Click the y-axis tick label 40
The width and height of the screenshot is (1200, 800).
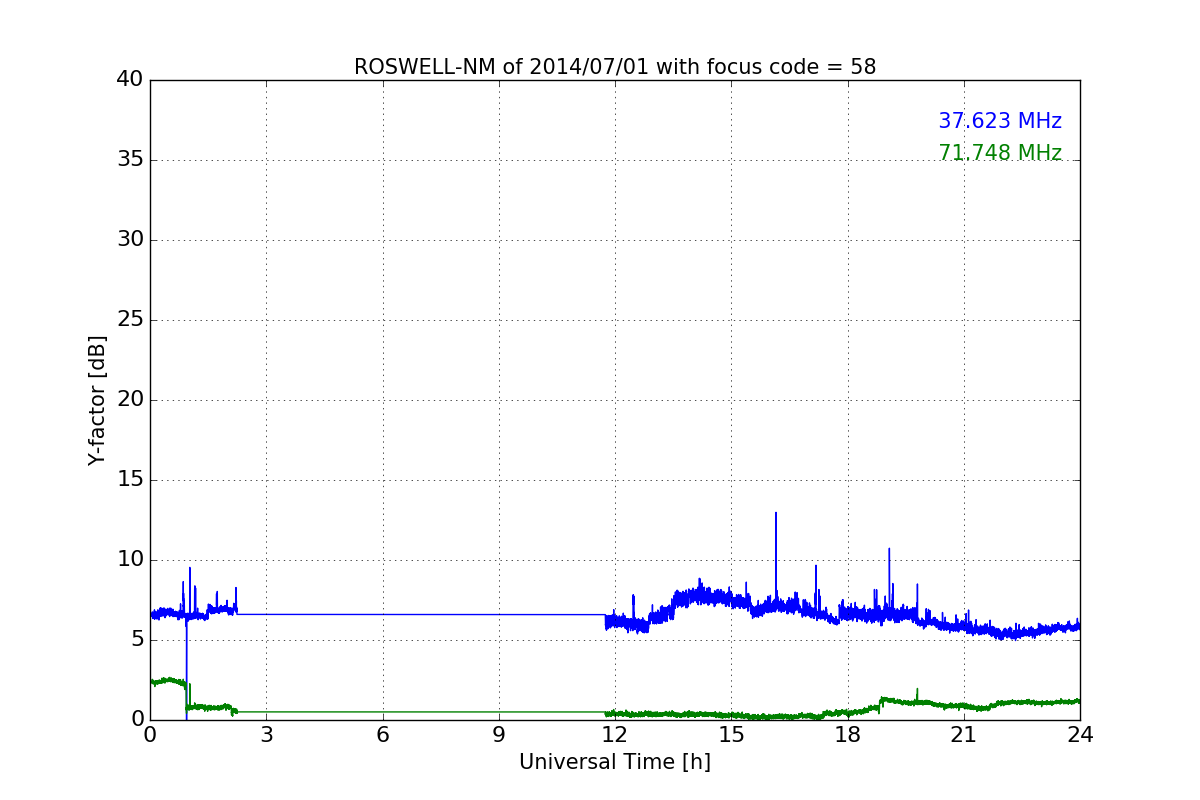(x=131, y=80)
